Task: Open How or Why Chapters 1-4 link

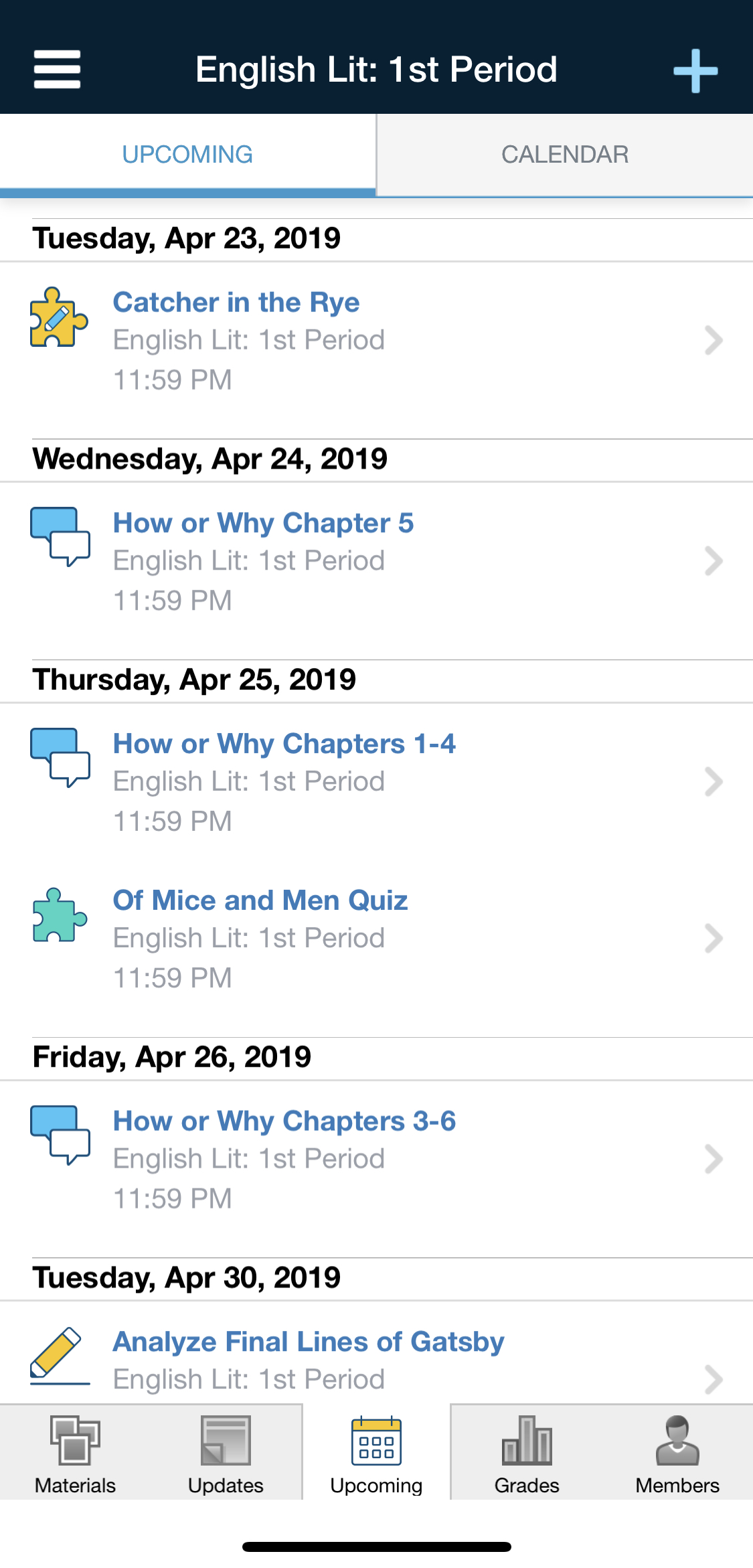Action: tap(284, 744)
